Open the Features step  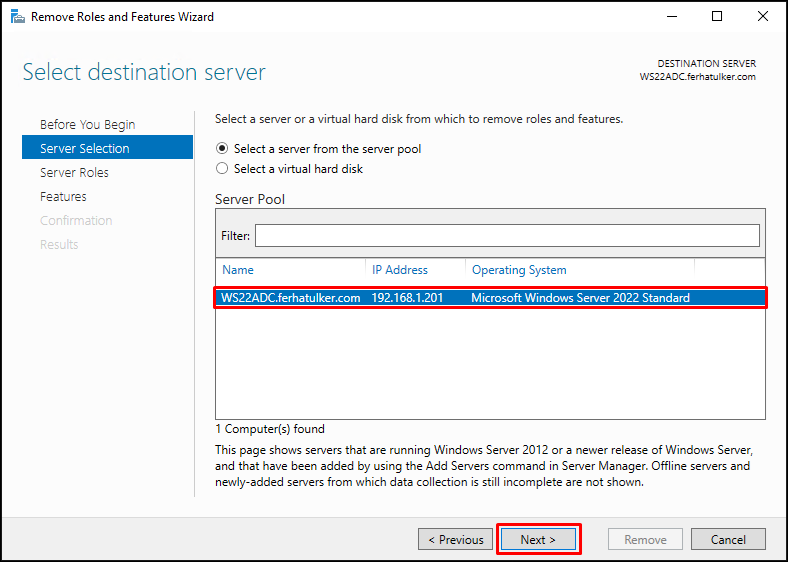63,197
